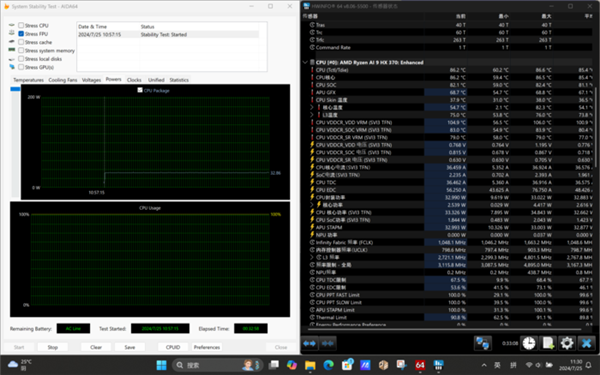Open HWiNFO settings gear icon
Screen dimensions: 600x375
(x=567, y=343)
